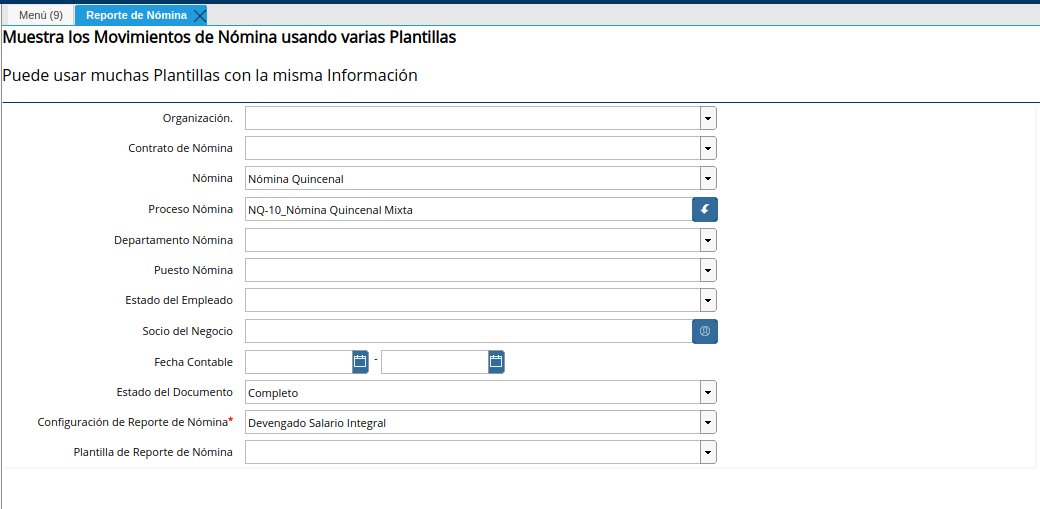This screenshot has width=1040, height=509.
Task: Click the Organización input field
Action: click(x=473, y=118)
